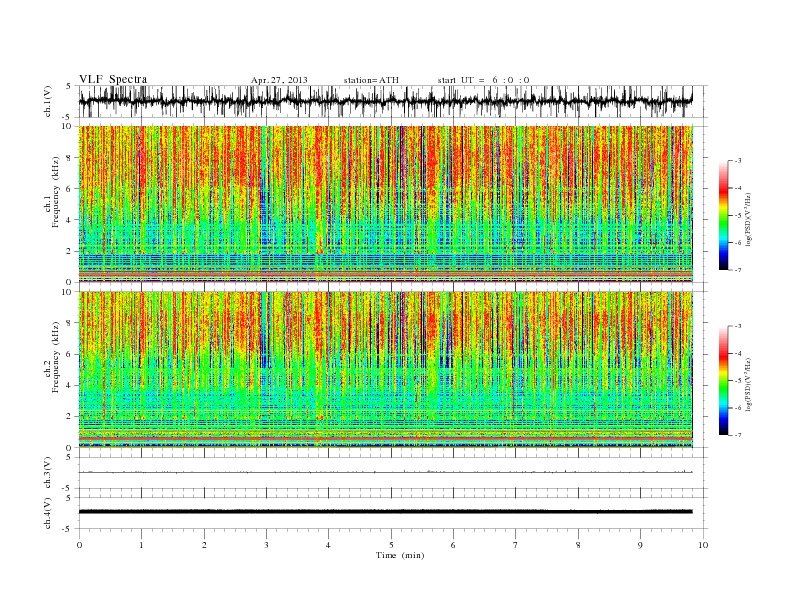Click the ch.2 spectrogram panel
792x612 pixels.
386,369
